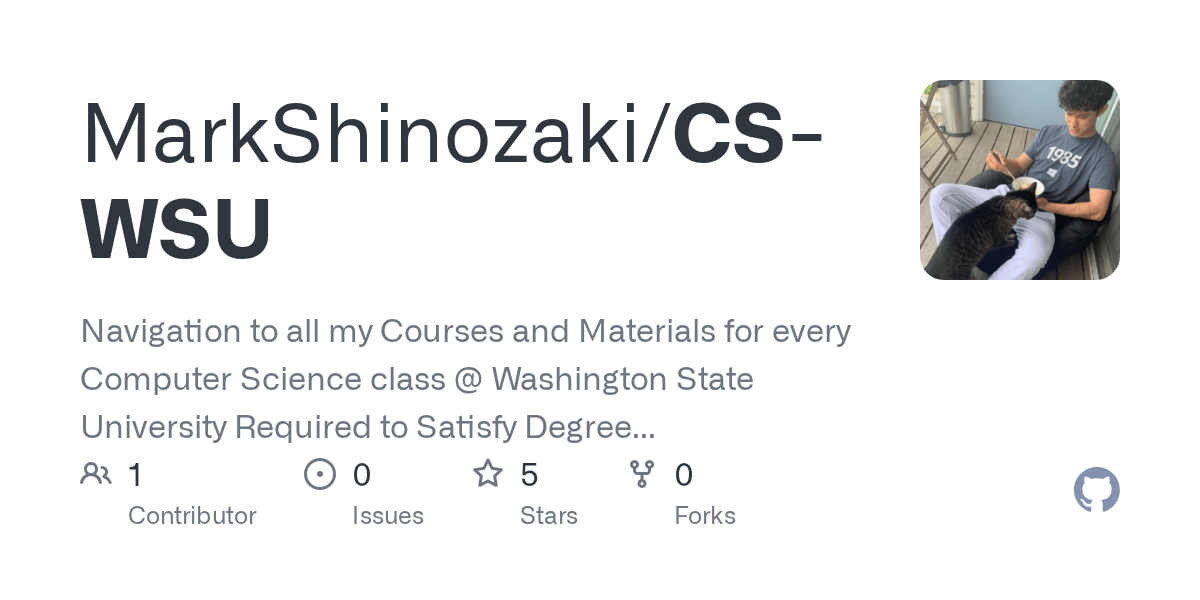Click the fork branch icon

click(642, 474)
